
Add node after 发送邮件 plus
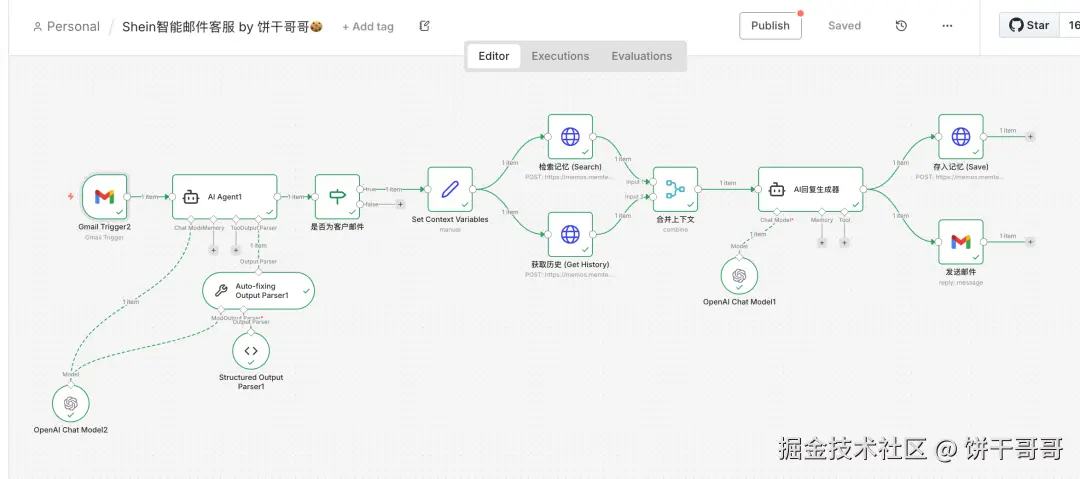click(1030, 241)
